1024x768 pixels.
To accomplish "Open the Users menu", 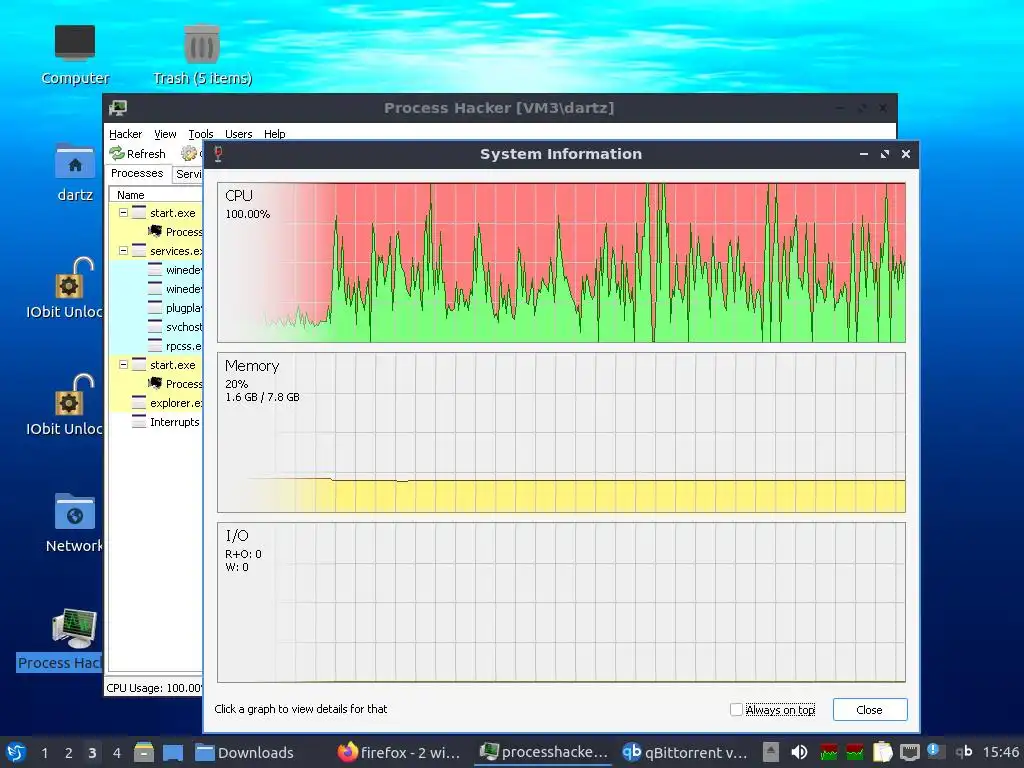I will [238, 134].
